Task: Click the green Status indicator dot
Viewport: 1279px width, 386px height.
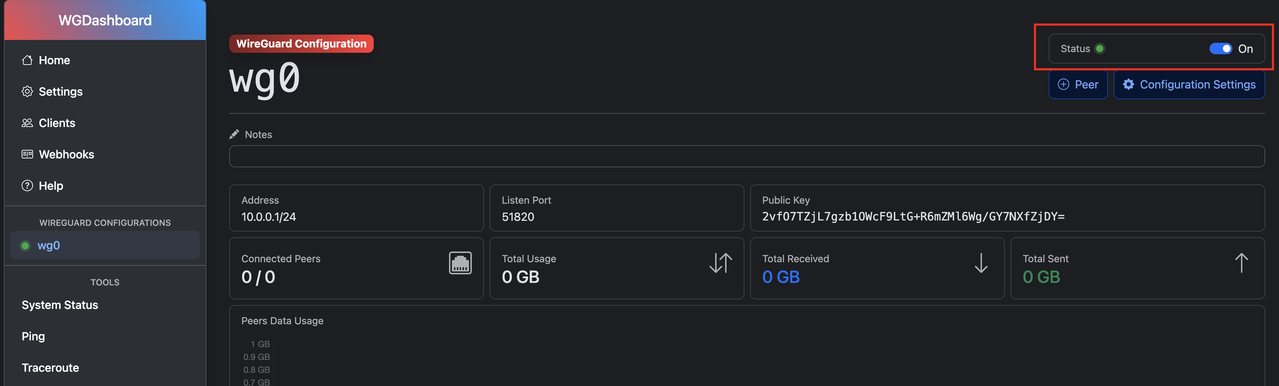Action: coord(1099,48)
